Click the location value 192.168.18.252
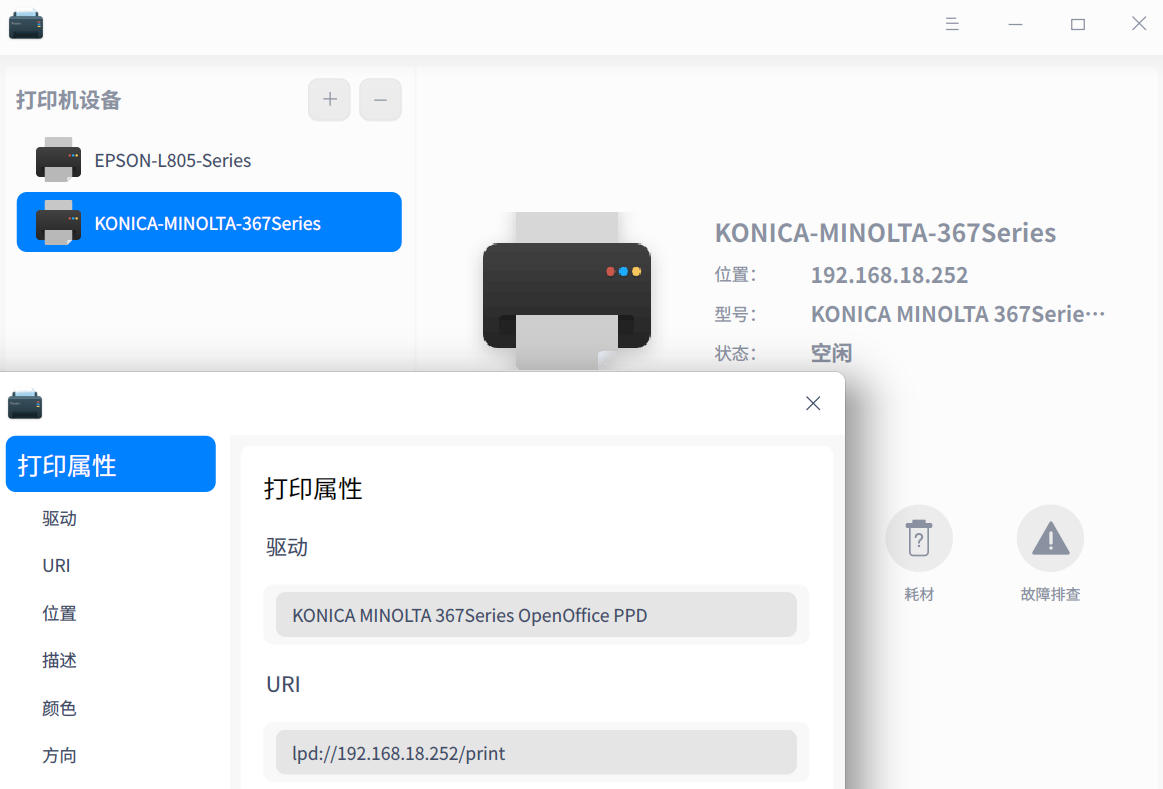Image resolution: width=1163 pixels, height=789 pixels. (x=889, y=275)
